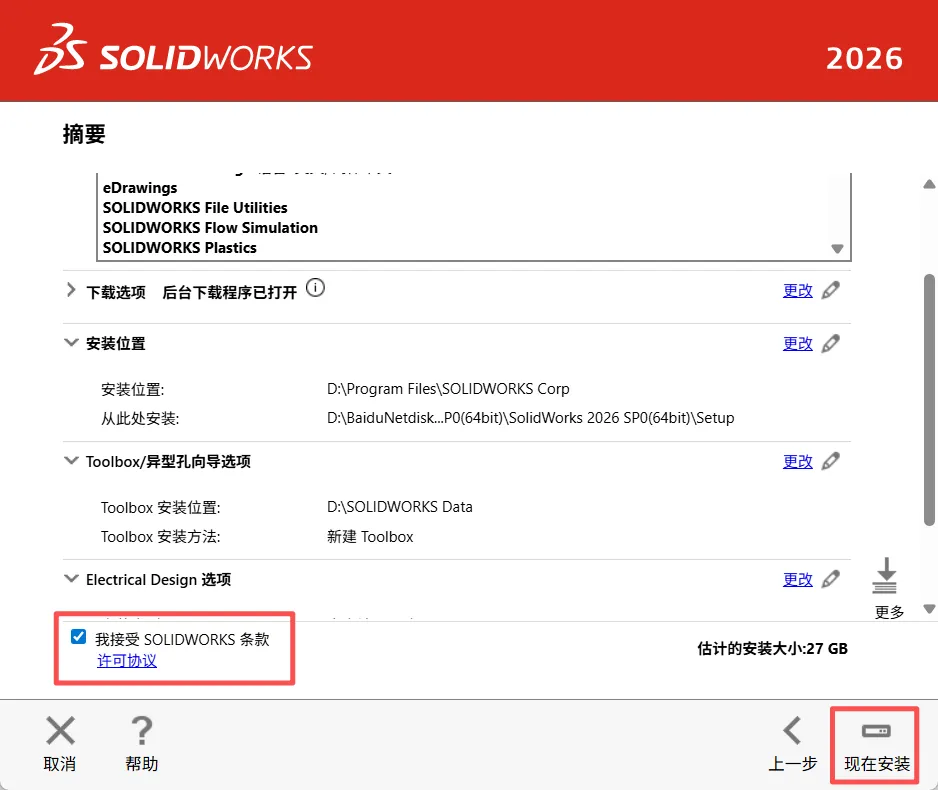Click the main scrollbar up arrow

pyautogui.click(x=929, y=184)
